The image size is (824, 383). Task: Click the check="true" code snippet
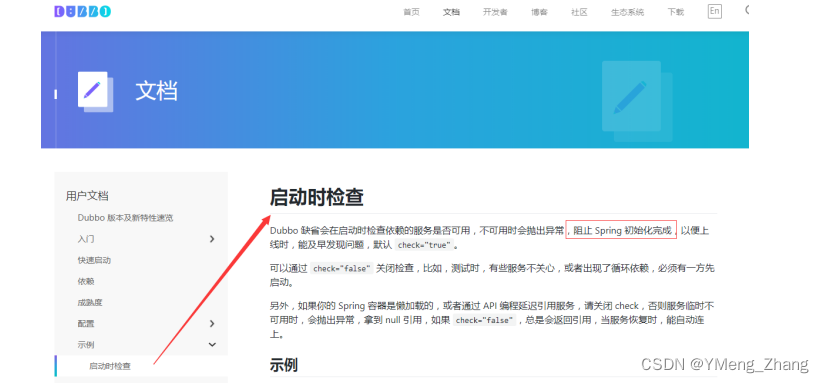424,245
